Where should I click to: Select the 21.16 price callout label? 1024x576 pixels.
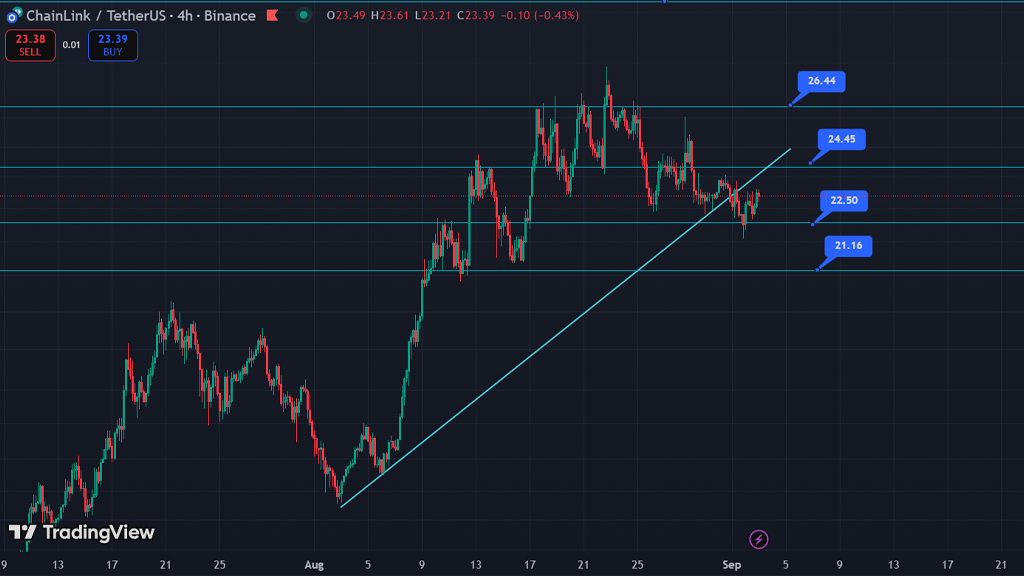pyautogui.click(x=848, y=246)
